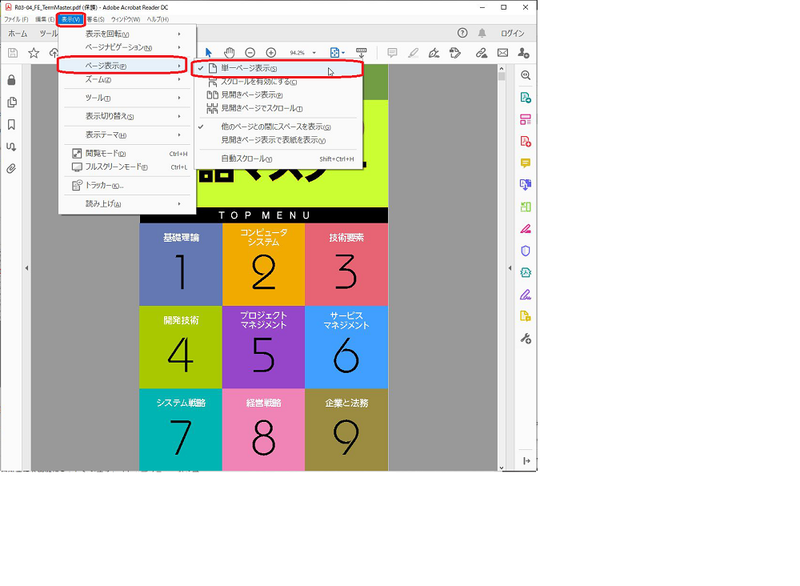Screen dimensions: 800x586
Task: Open the padlock security panel in left sidebar
Action: (11, 80)
